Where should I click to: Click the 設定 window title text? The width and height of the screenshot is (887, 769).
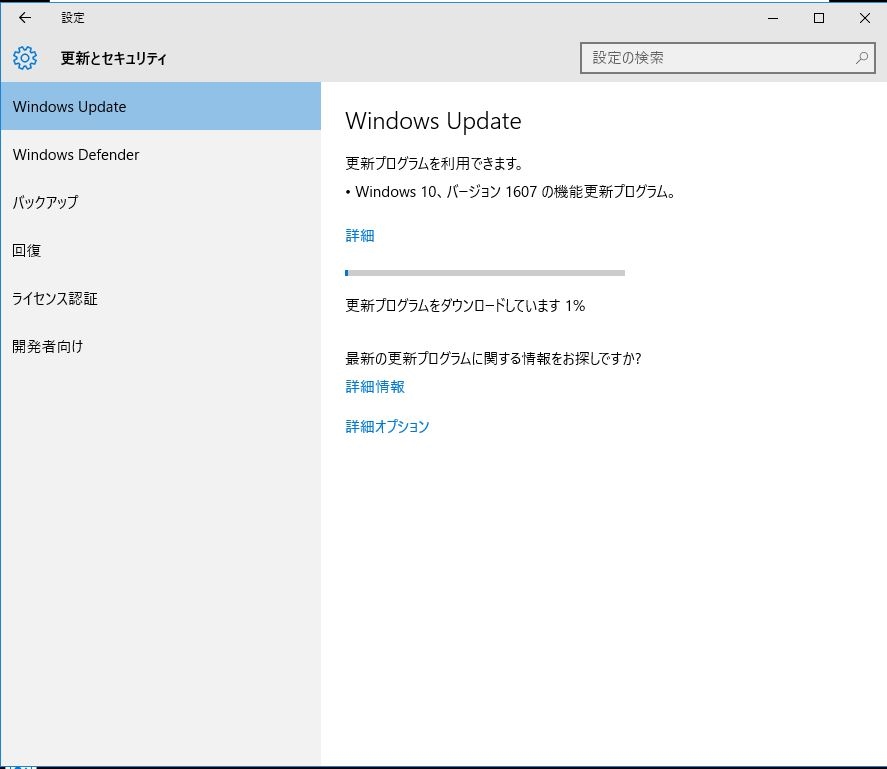(73, 18)
